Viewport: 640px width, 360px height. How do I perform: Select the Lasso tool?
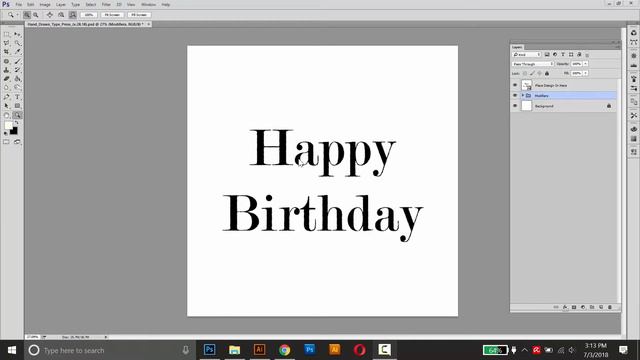click(x=7, y=43)
